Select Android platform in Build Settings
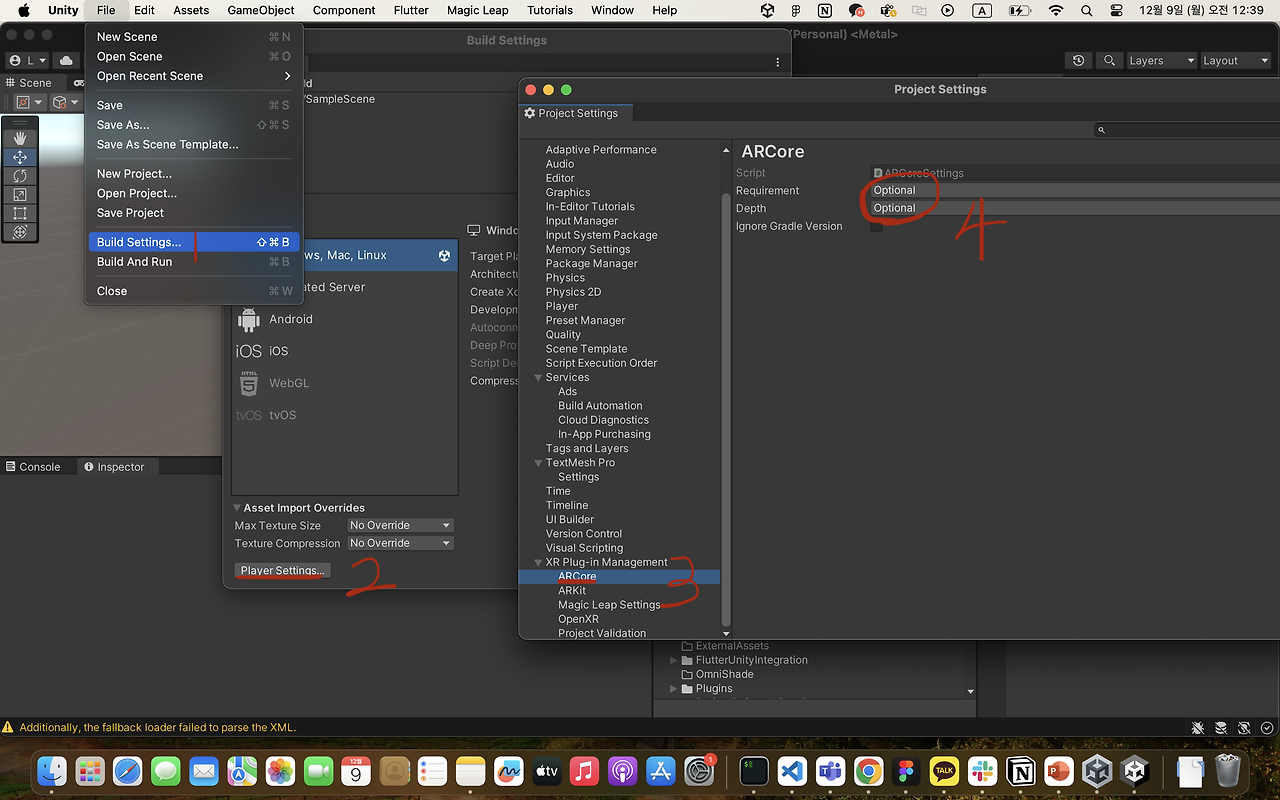The image size is (1280, 800). (345, 319)
